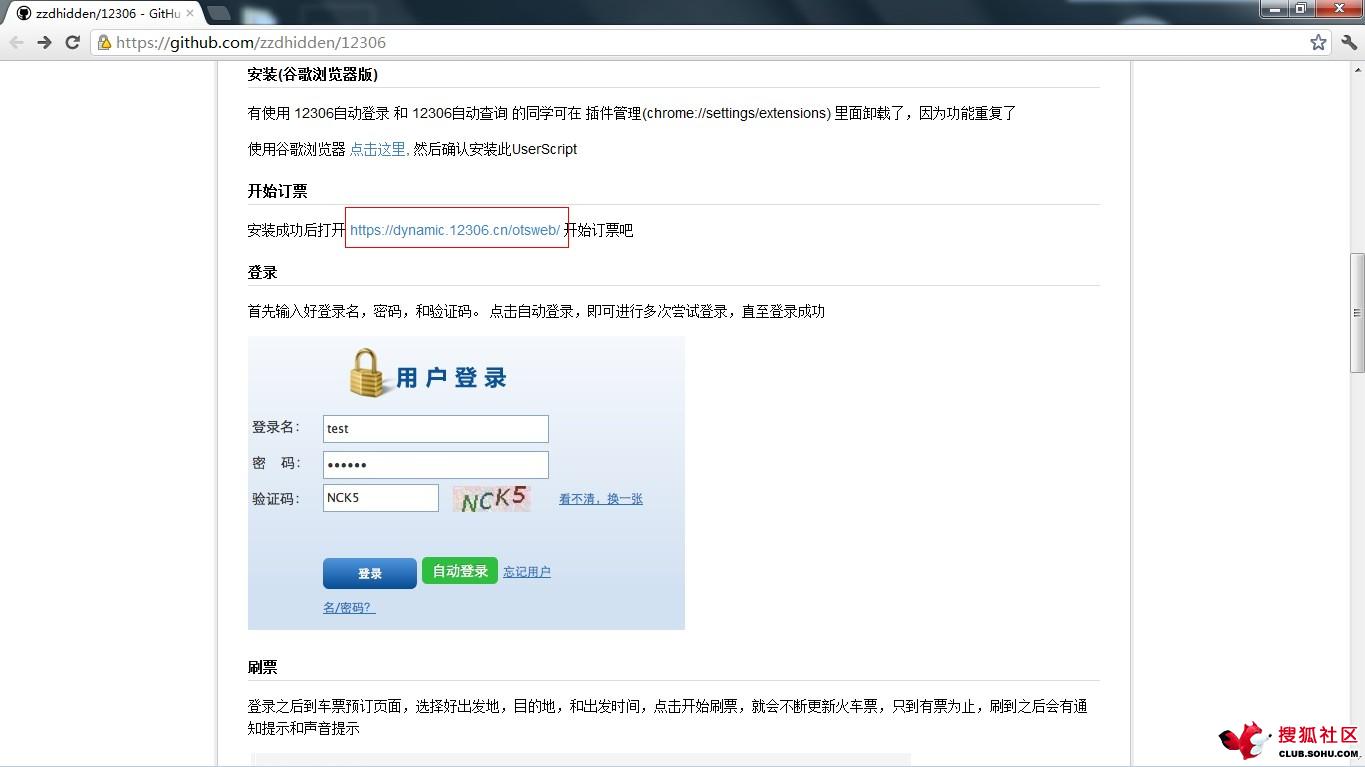Bookmark this page with the star icon
This screenshot has height=767, width=1365.
tap(1318, 42)
